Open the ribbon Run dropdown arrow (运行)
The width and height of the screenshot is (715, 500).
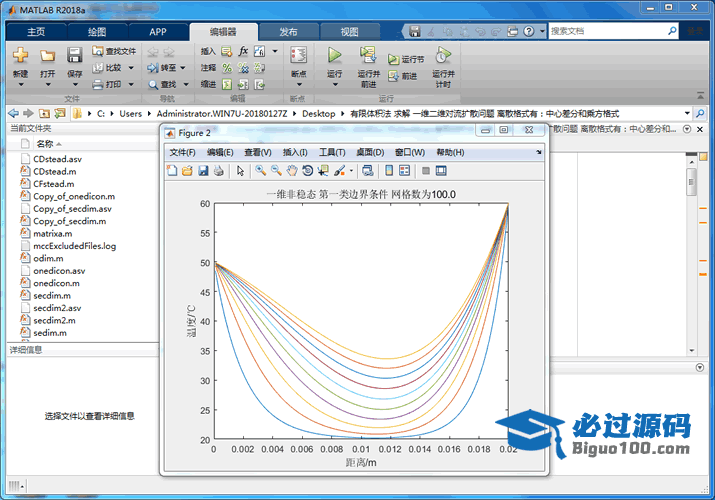point(334,84)
